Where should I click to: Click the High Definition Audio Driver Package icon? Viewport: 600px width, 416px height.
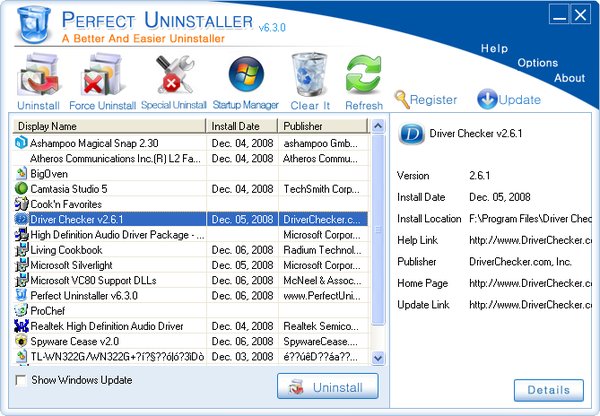click(21, 235)
